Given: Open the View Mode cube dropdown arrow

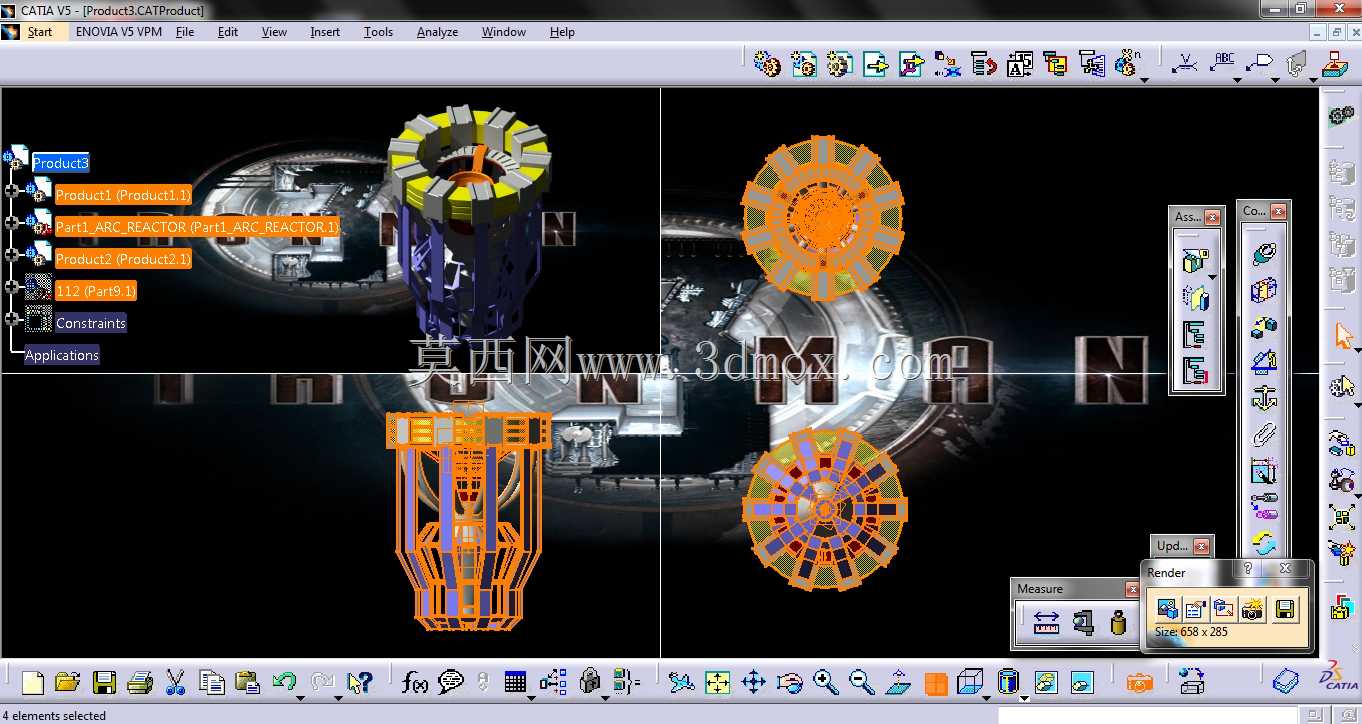Looking at the screenshot, I should (x=986, y=696).
